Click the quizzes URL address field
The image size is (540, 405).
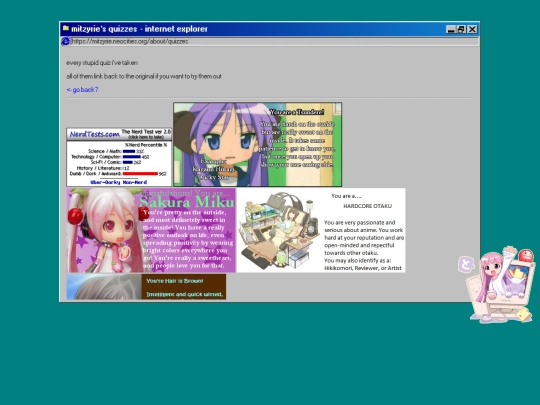(x=274, y=41)
